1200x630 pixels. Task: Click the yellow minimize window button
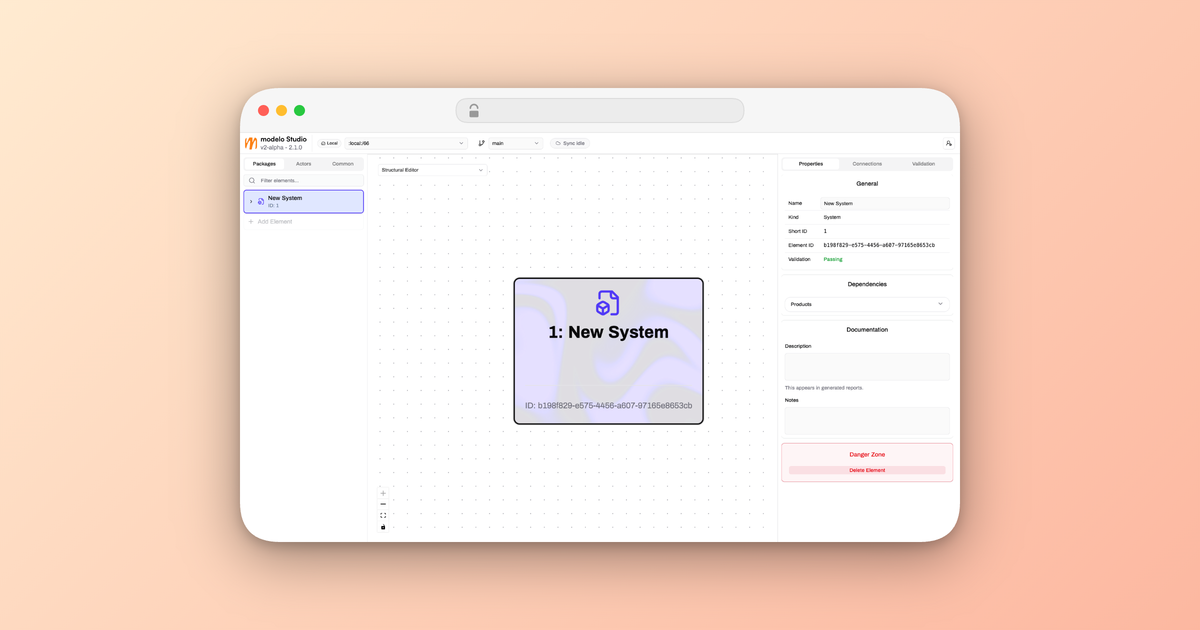coord(282,110)
